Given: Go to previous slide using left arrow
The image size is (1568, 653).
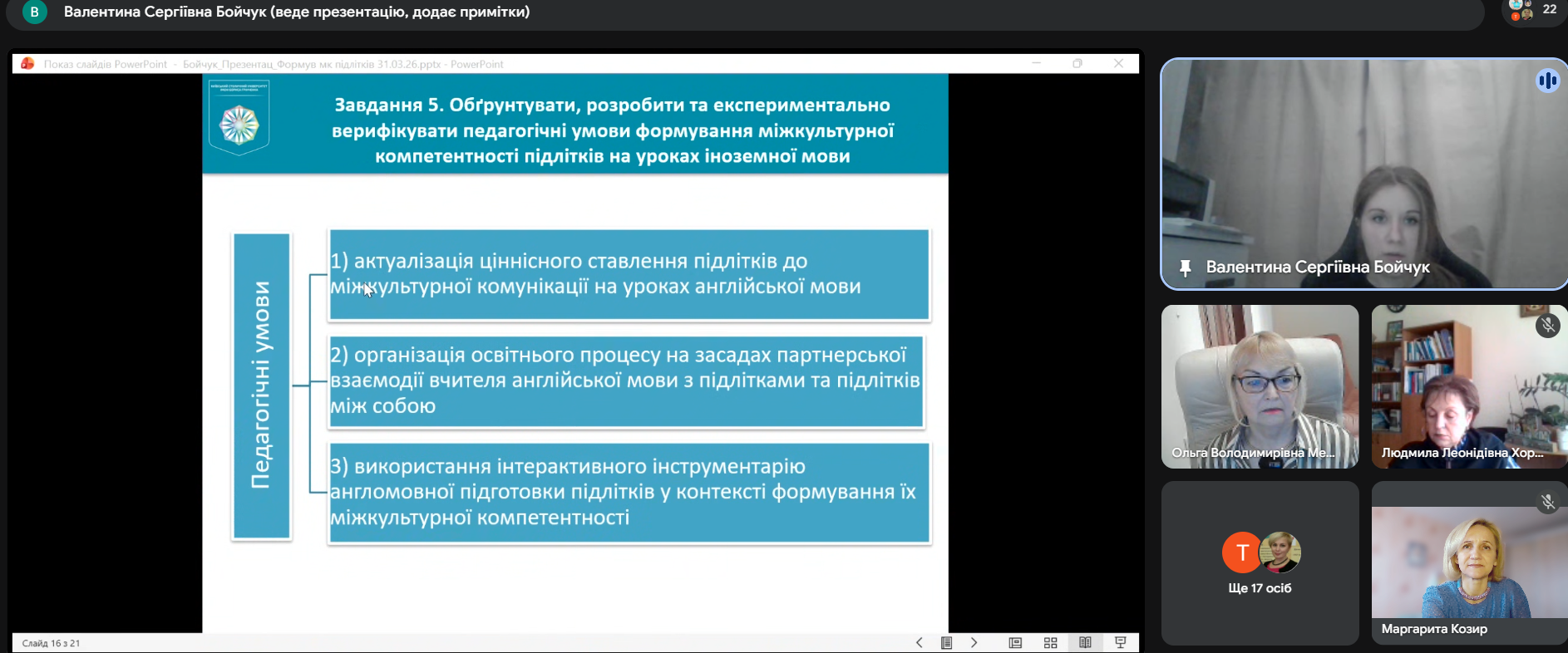Looking at the screenshot, I should (x=919, y=642).
